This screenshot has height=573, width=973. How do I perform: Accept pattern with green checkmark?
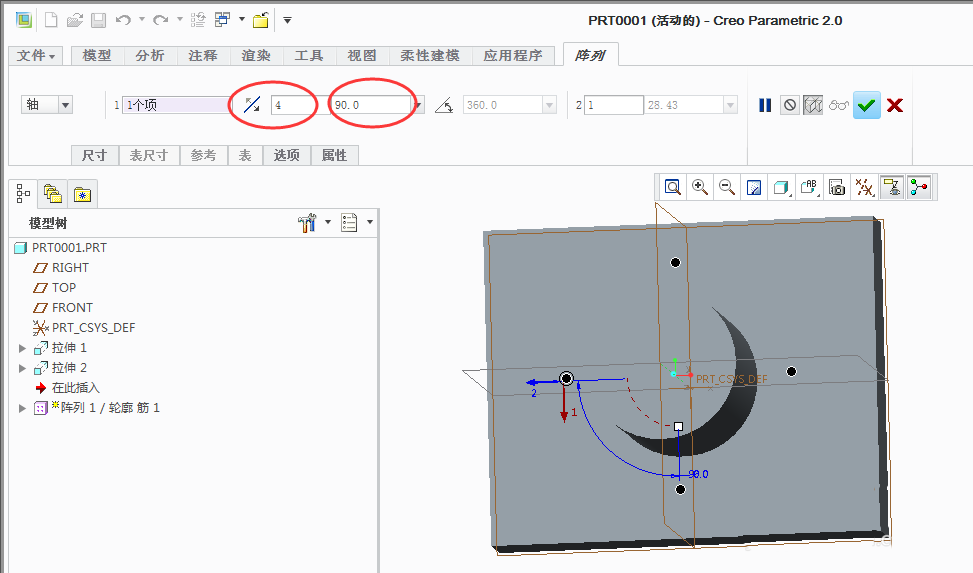(x=867, y=105)
